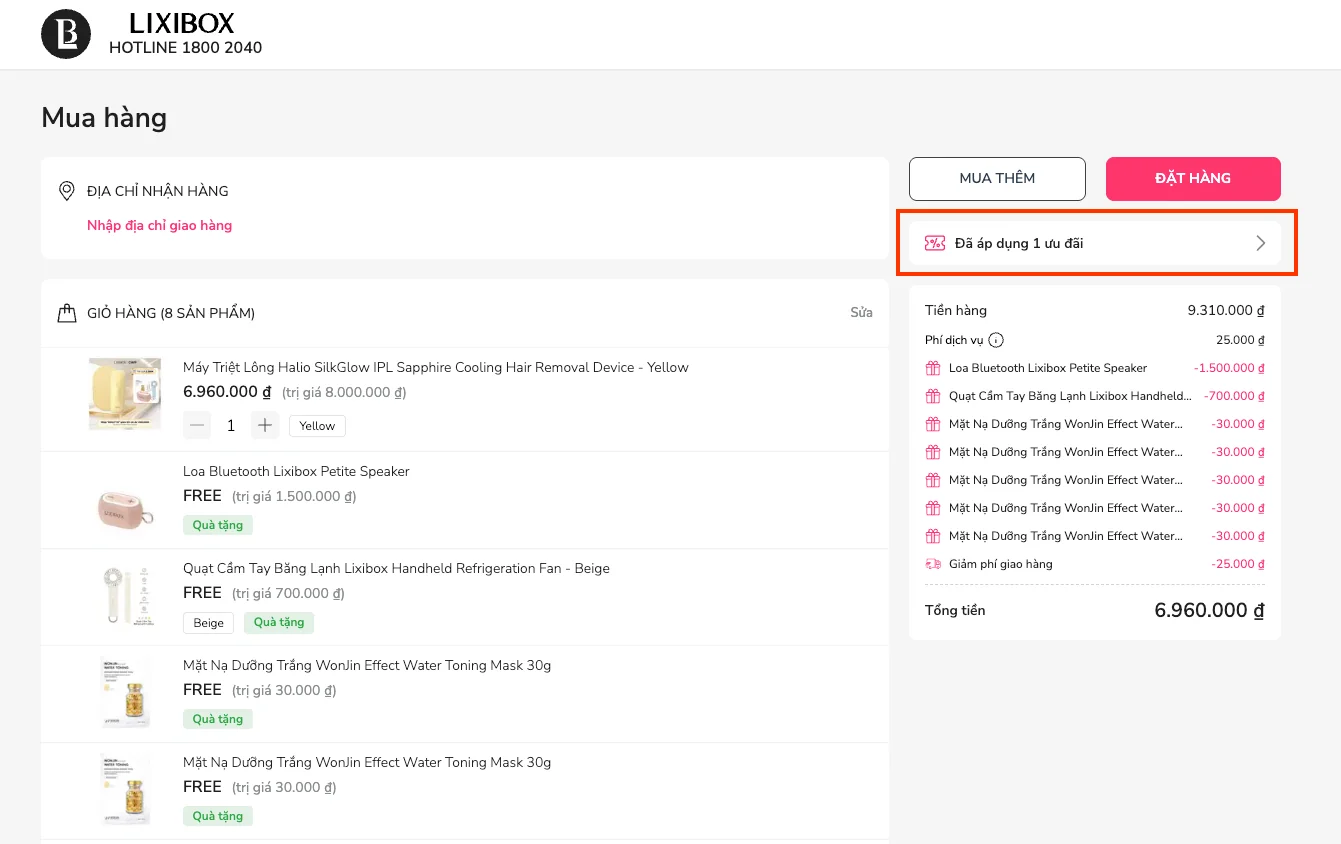Click the coupon icon in the applied offer row
The image size is (1341, 844).
935,243
